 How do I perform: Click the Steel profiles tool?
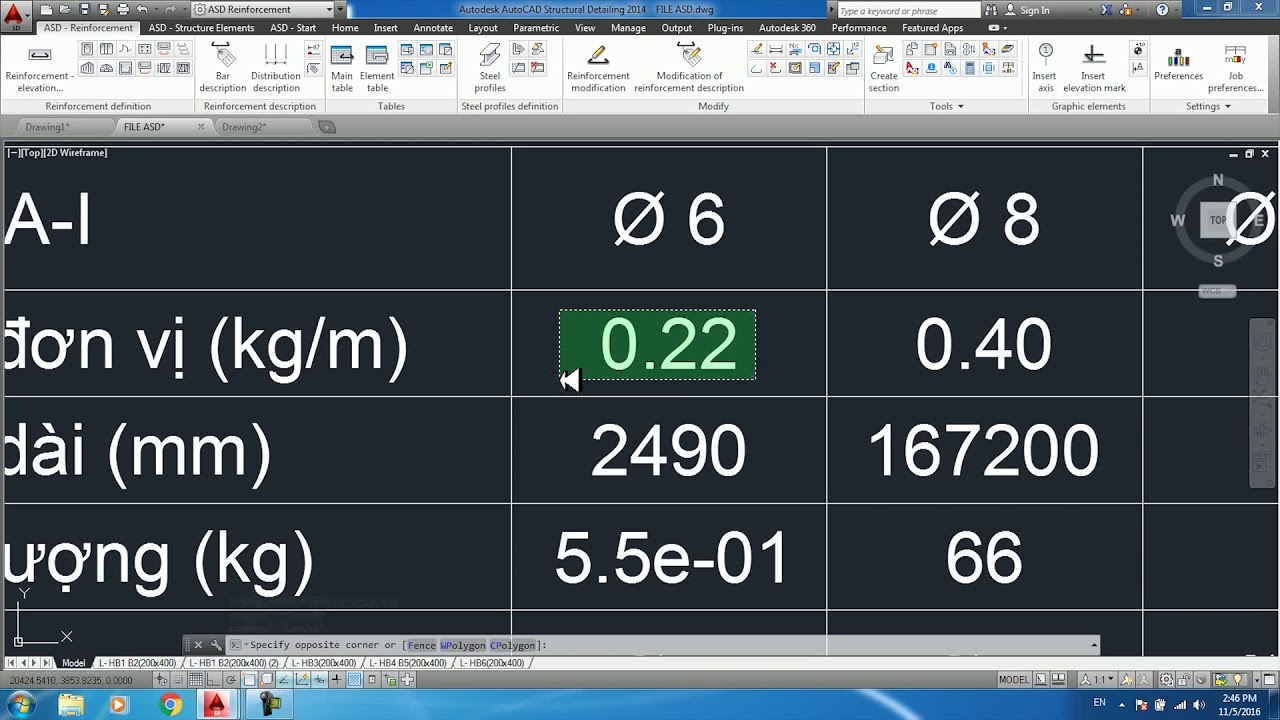pyautogui.click(x=490, y=67)
